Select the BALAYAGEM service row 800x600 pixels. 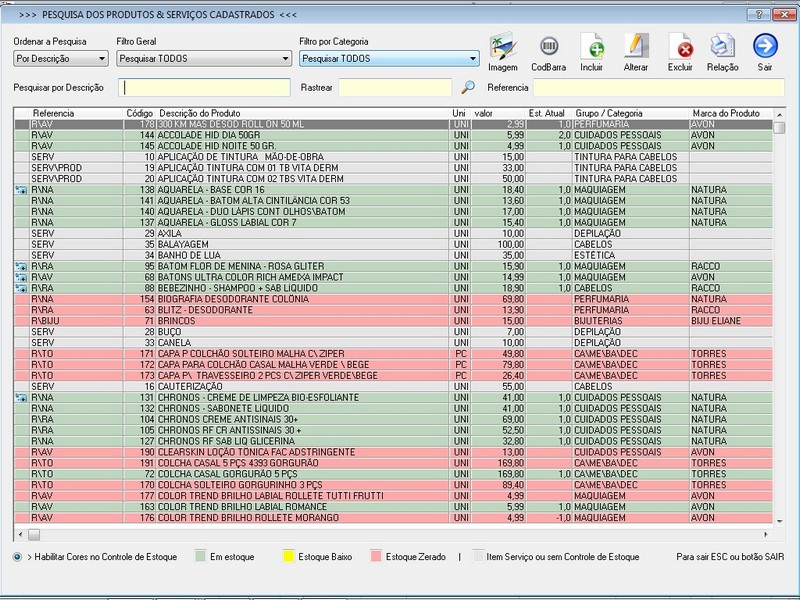(393, 244)
